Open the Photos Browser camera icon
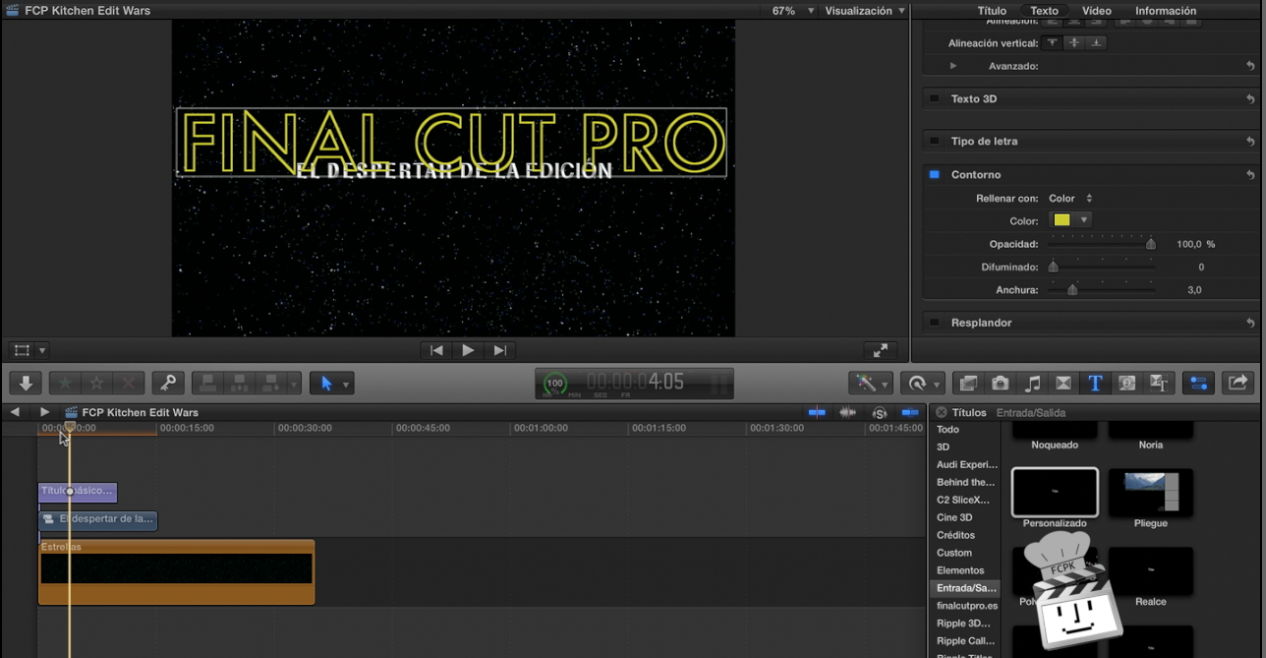1266x658 pixels. [1000, 383]
